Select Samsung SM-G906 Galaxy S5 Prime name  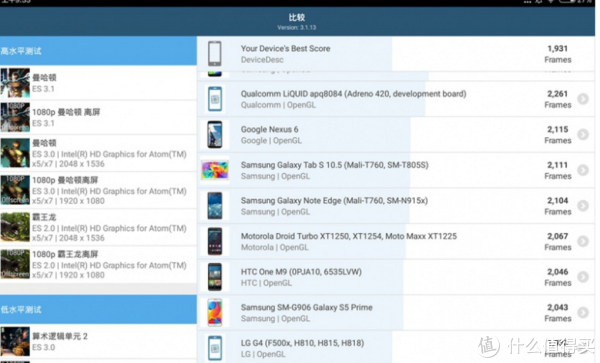tap(307, 307)
